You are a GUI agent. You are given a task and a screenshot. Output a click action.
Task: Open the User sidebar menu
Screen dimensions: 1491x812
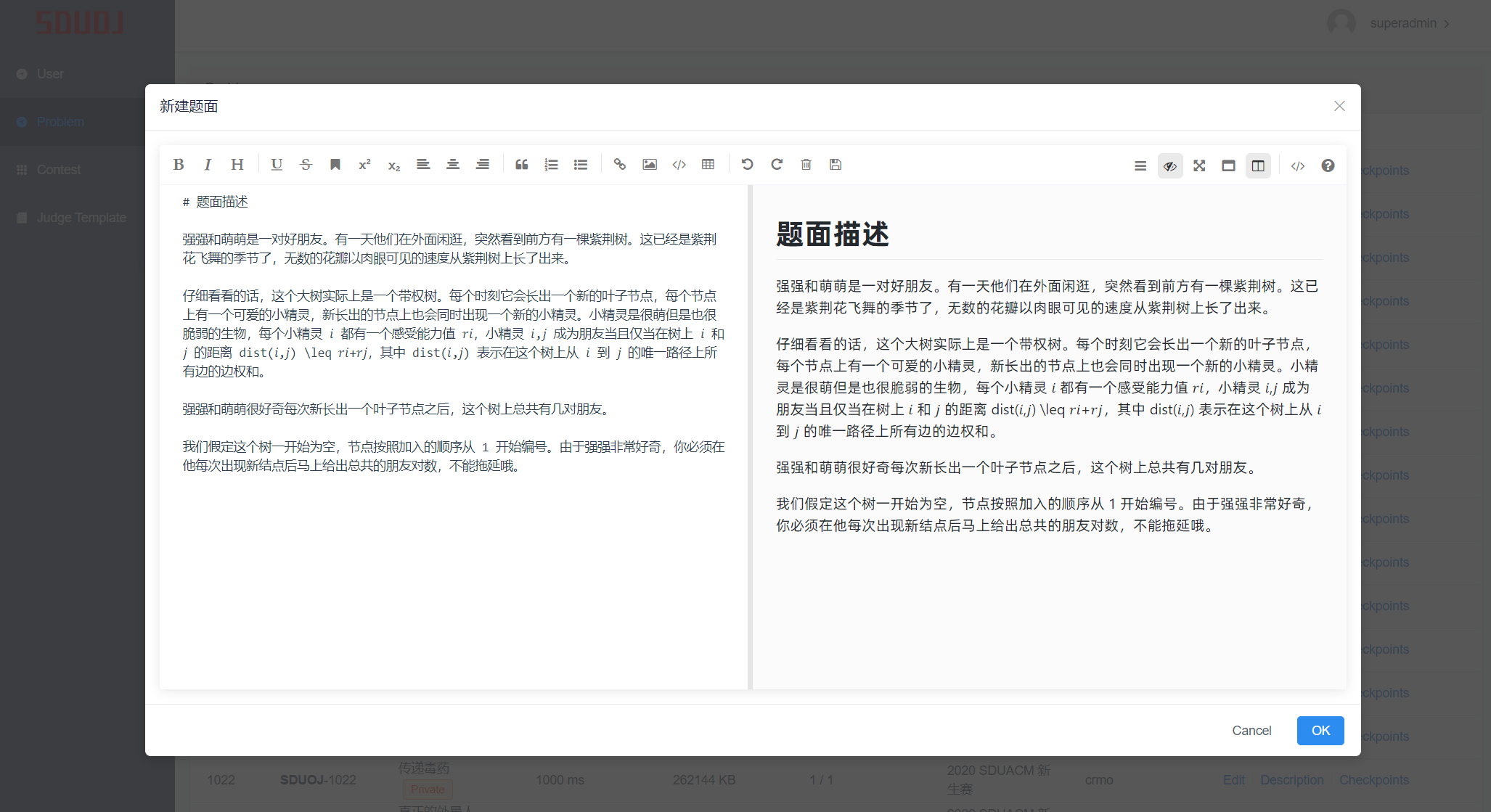coord(87,74)
